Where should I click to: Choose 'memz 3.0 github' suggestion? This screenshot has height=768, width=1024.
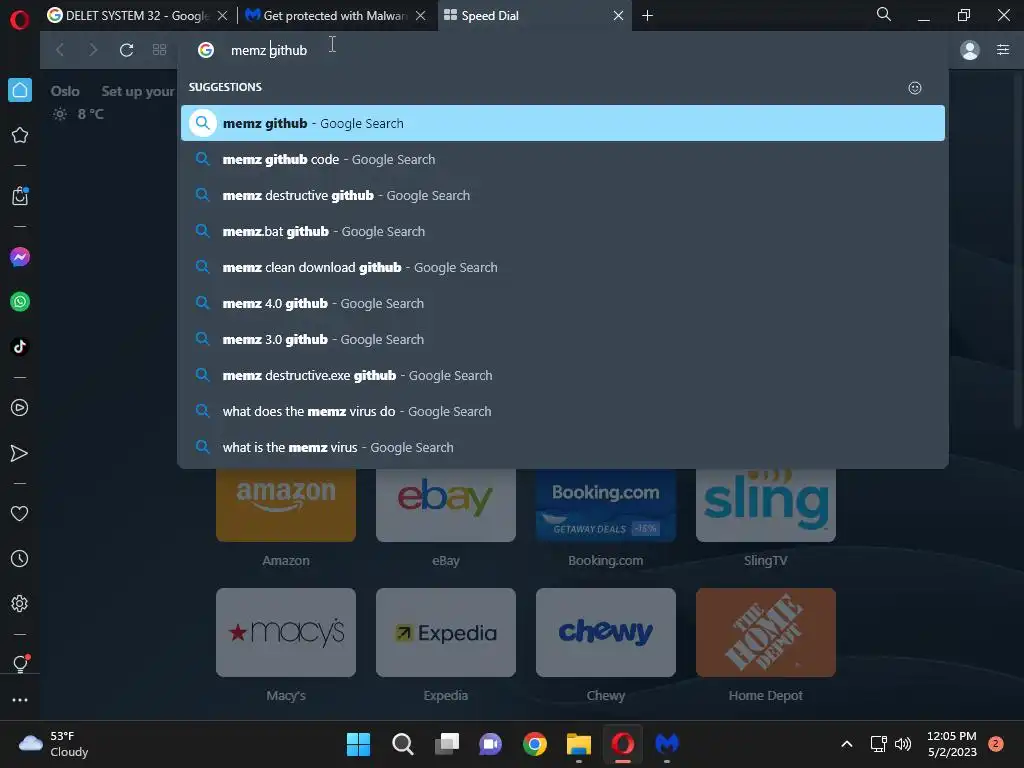point(563,339)
